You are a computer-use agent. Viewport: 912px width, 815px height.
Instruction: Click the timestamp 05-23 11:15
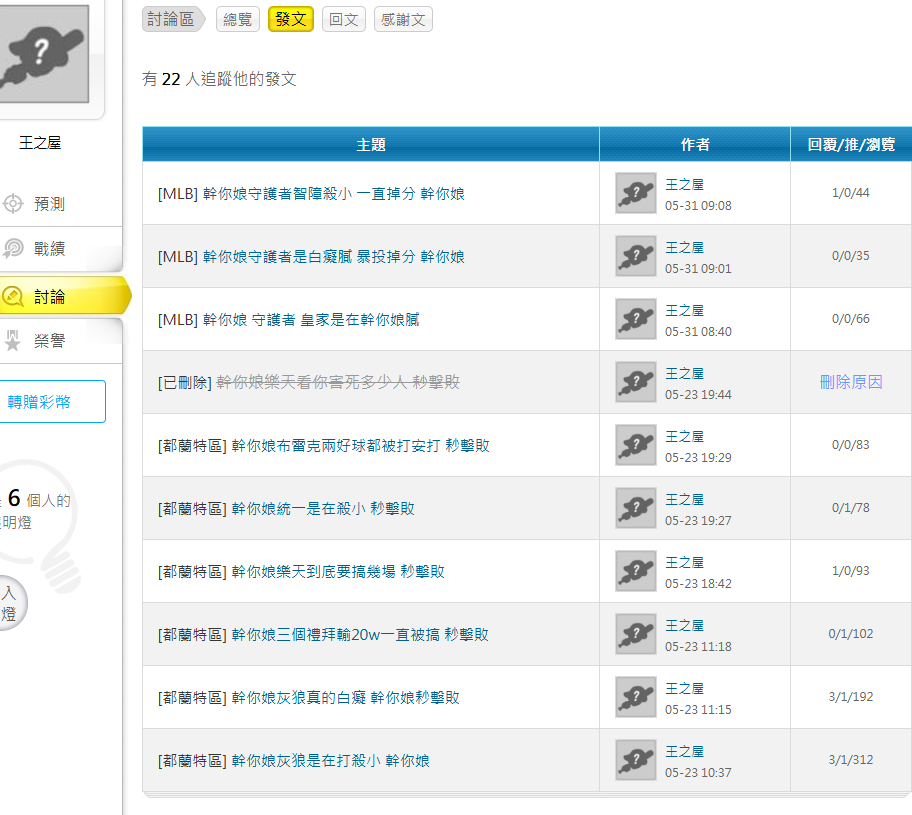point(699,710)
